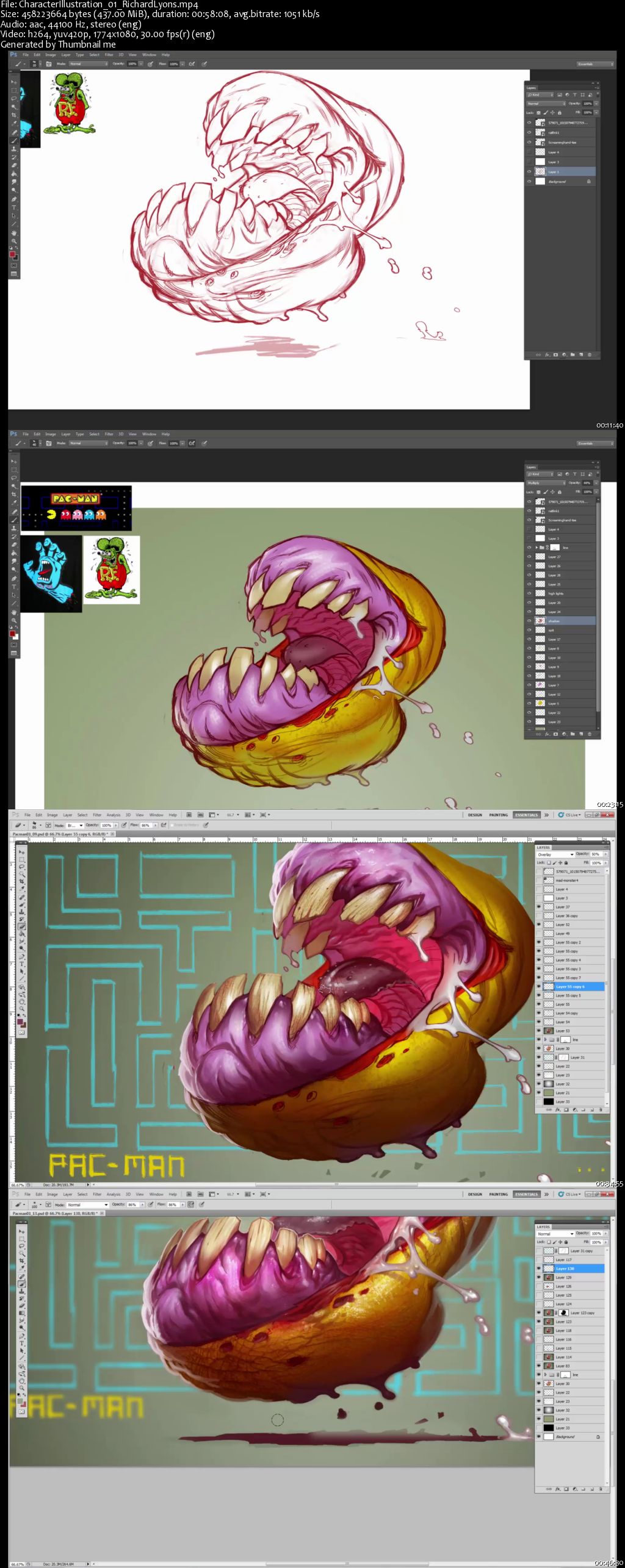Hide Background layer in the sketch frame
The width and height of the screenshot is (625, 1568).
pos(529,181)
